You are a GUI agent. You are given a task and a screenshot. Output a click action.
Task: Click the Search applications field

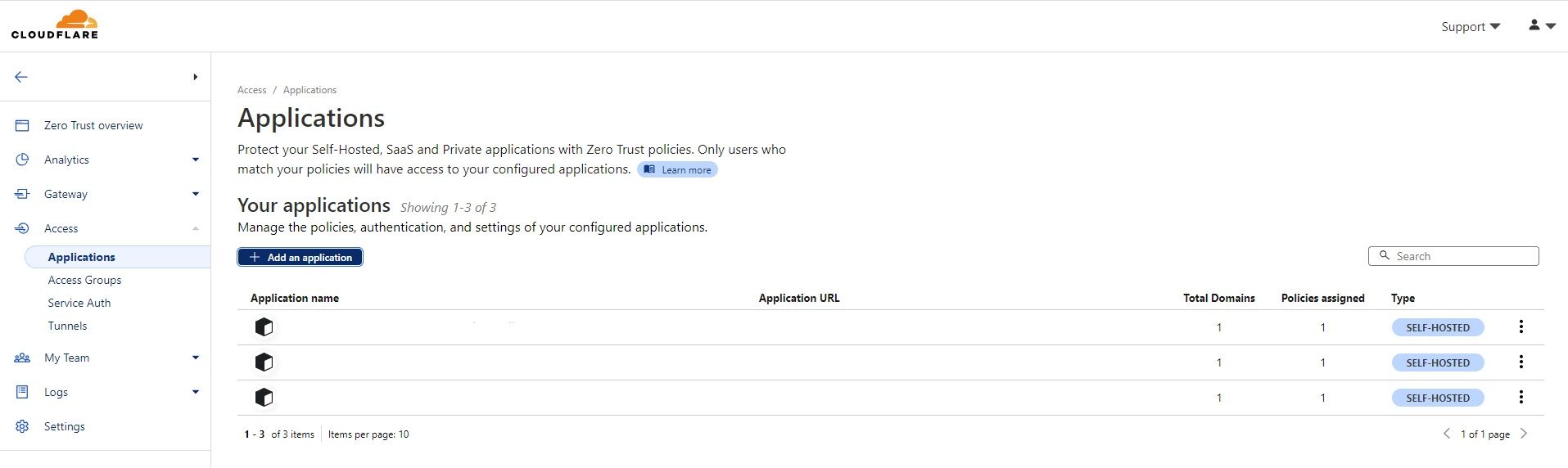(1453, 256)
